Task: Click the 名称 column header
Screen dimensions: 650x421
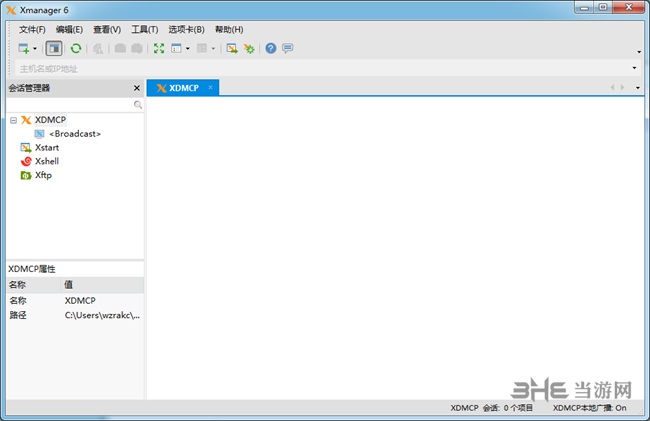Action: (x=34, y=285)
